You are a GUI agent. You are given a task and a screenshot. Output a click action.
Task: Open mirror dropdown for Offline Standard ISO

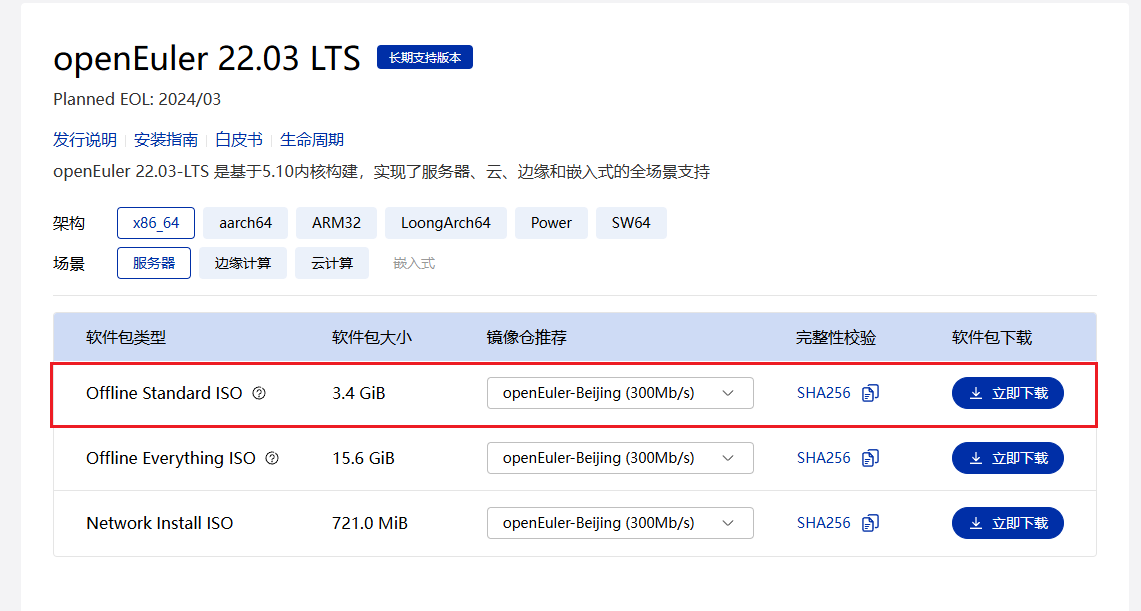click(x=620, y=393)
